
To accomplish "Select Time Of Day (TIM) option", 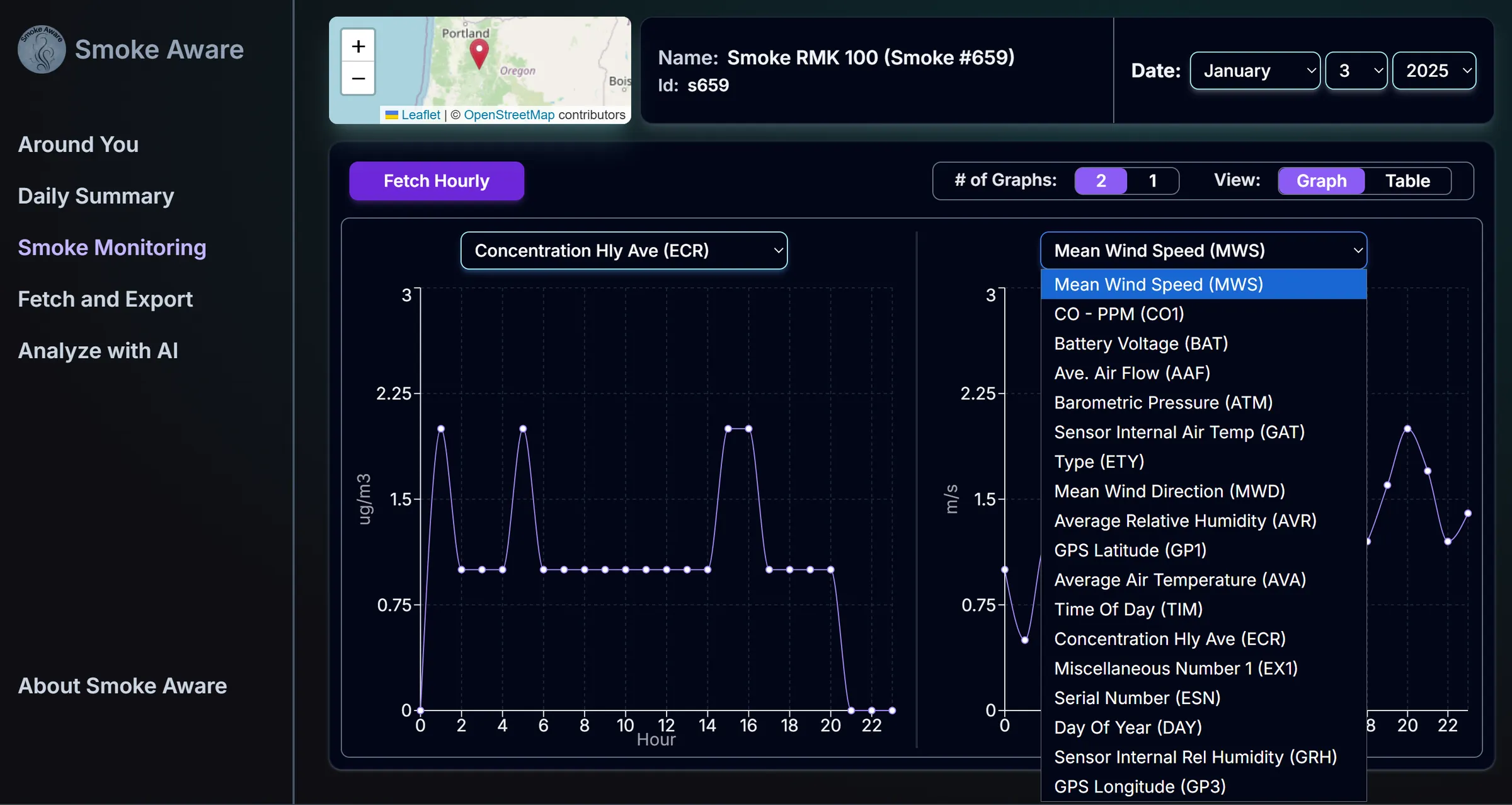I will point(1203,610).
